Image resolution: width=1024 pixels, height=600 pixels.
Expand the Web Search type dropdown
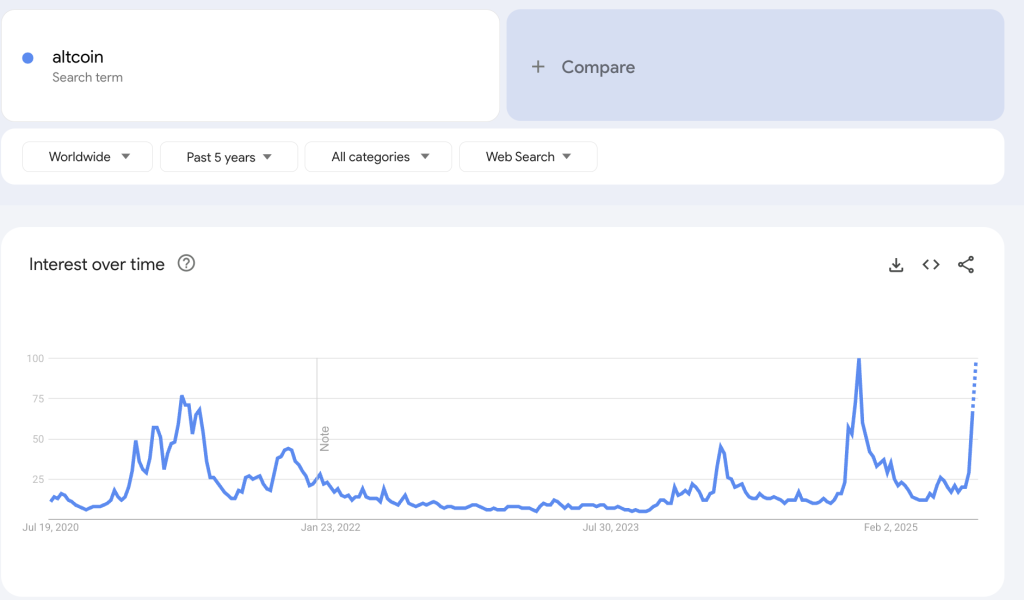528,157
